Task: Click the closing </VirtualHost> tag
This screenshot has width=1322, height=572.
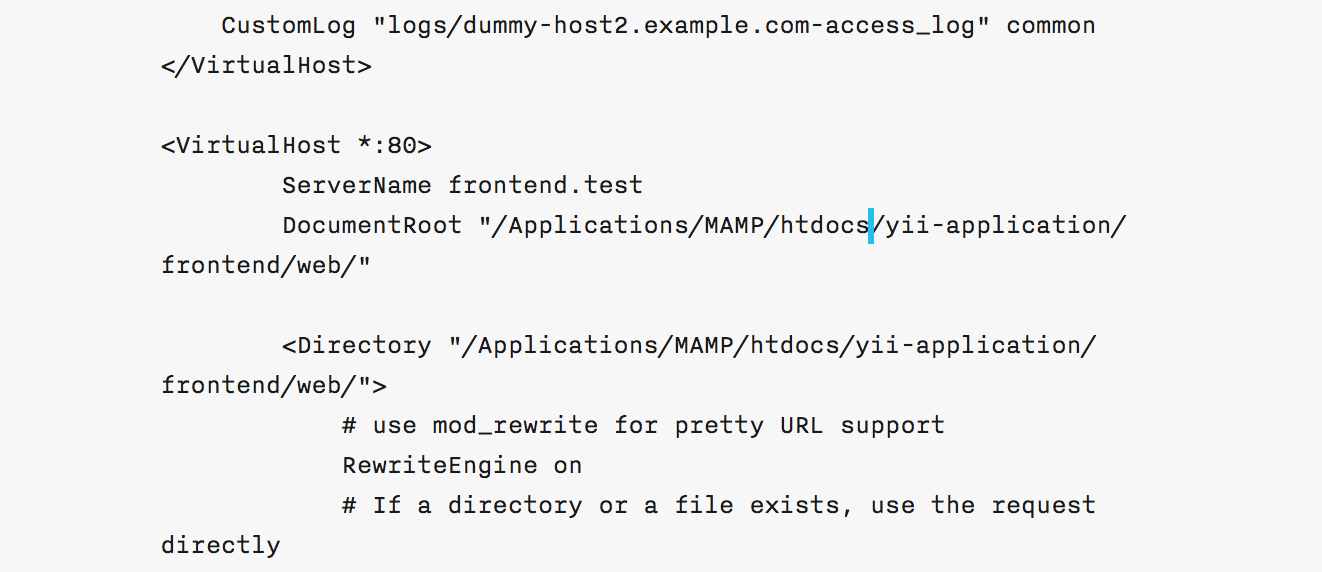Action: [266, 66]
